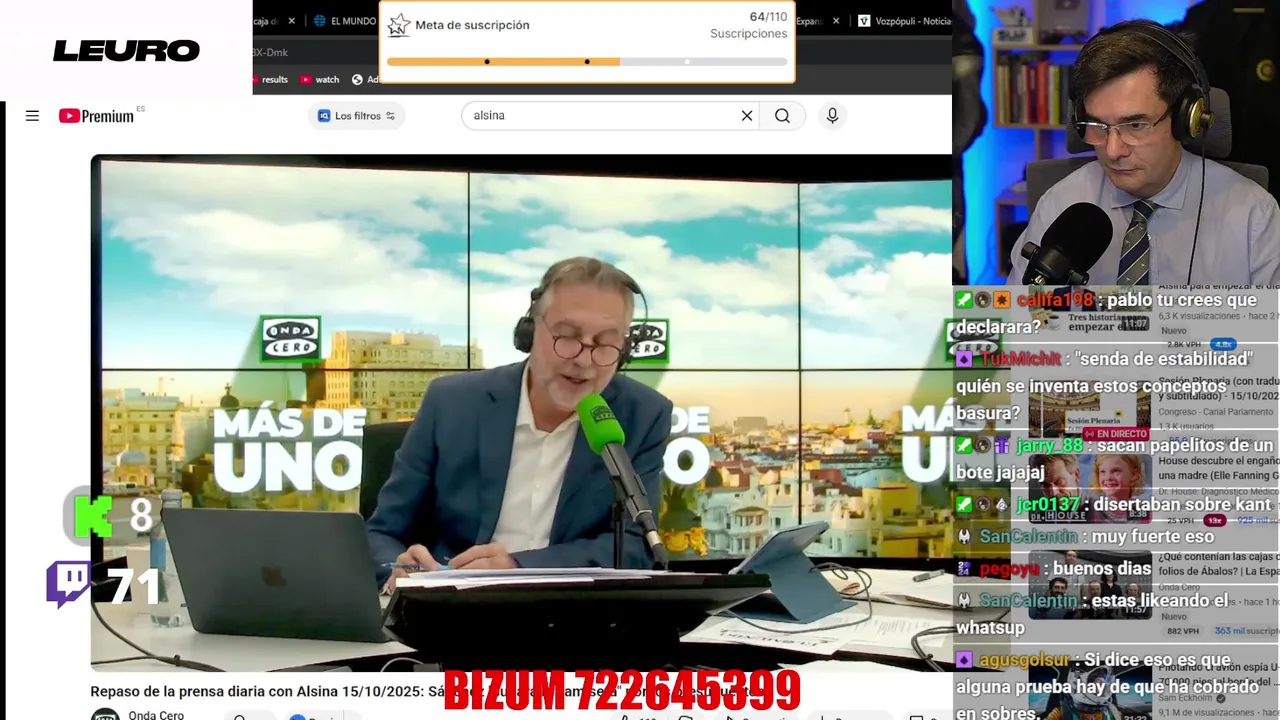Open the Onda Cero channel avatar
Image resolution: width=1280 pixels, height=720 pixels.
pyautogui.click(x=105, y=714)
